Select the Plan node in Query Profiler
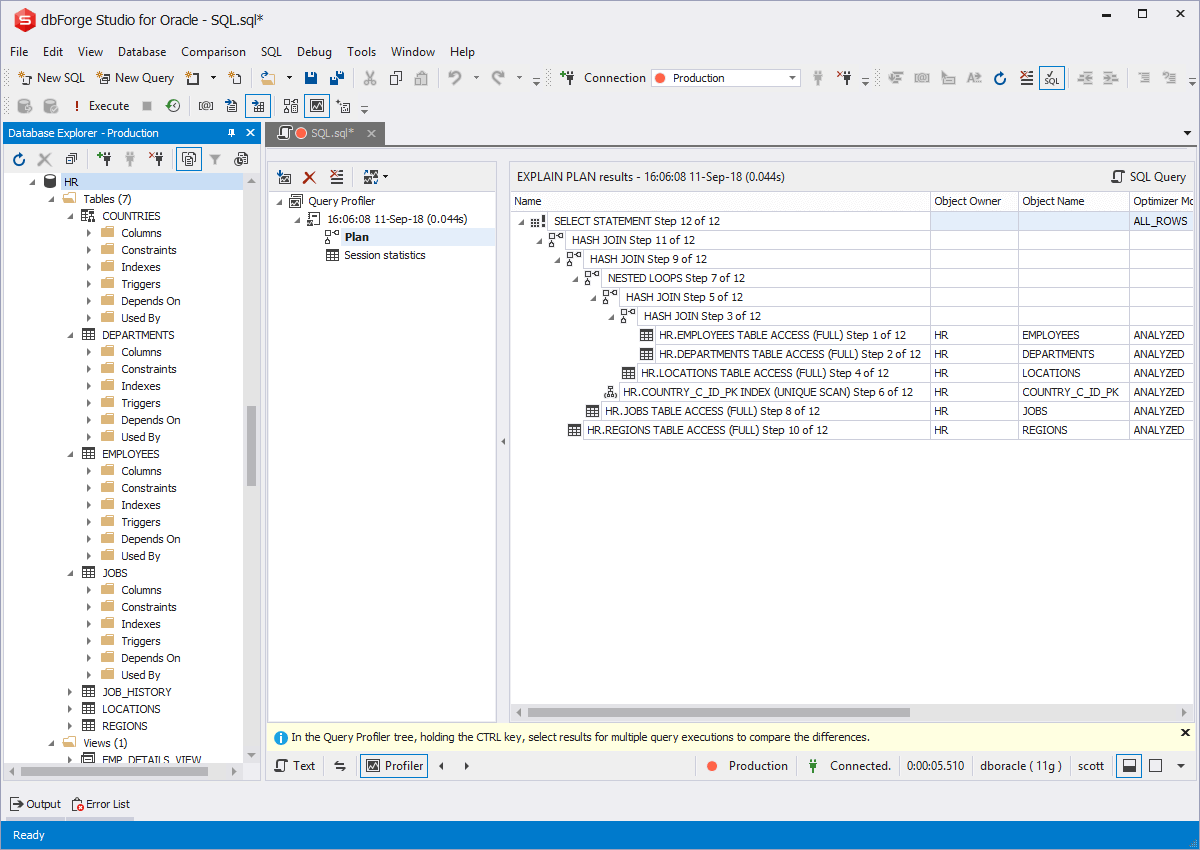Screen dimensions: 1200x850 click(x=356, y=237)
